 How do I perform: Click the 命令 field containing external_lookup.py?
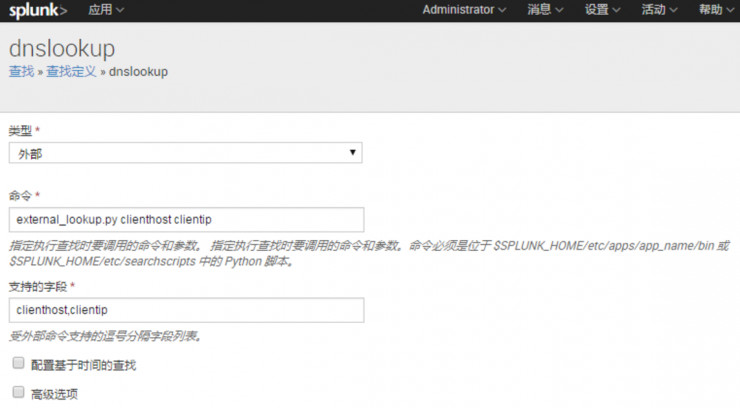coord(186,219)
